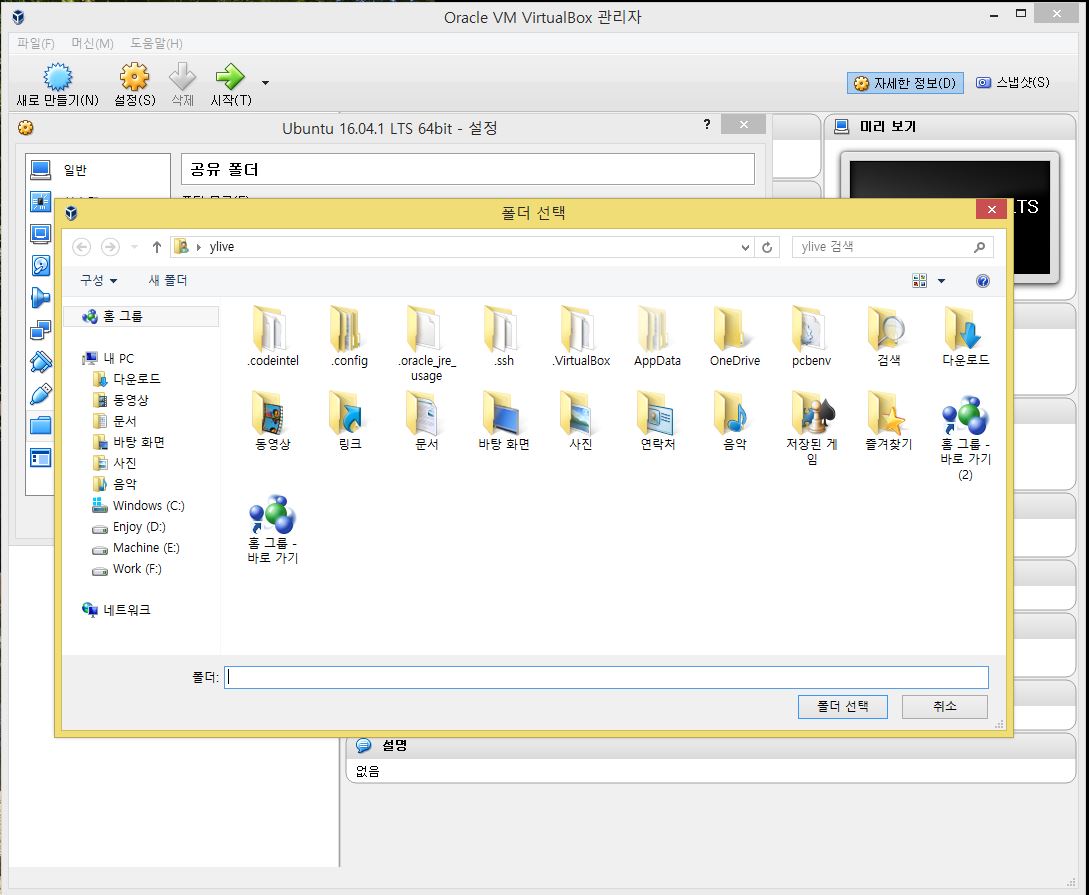Open the address bar path dropdown

point(745,247)
